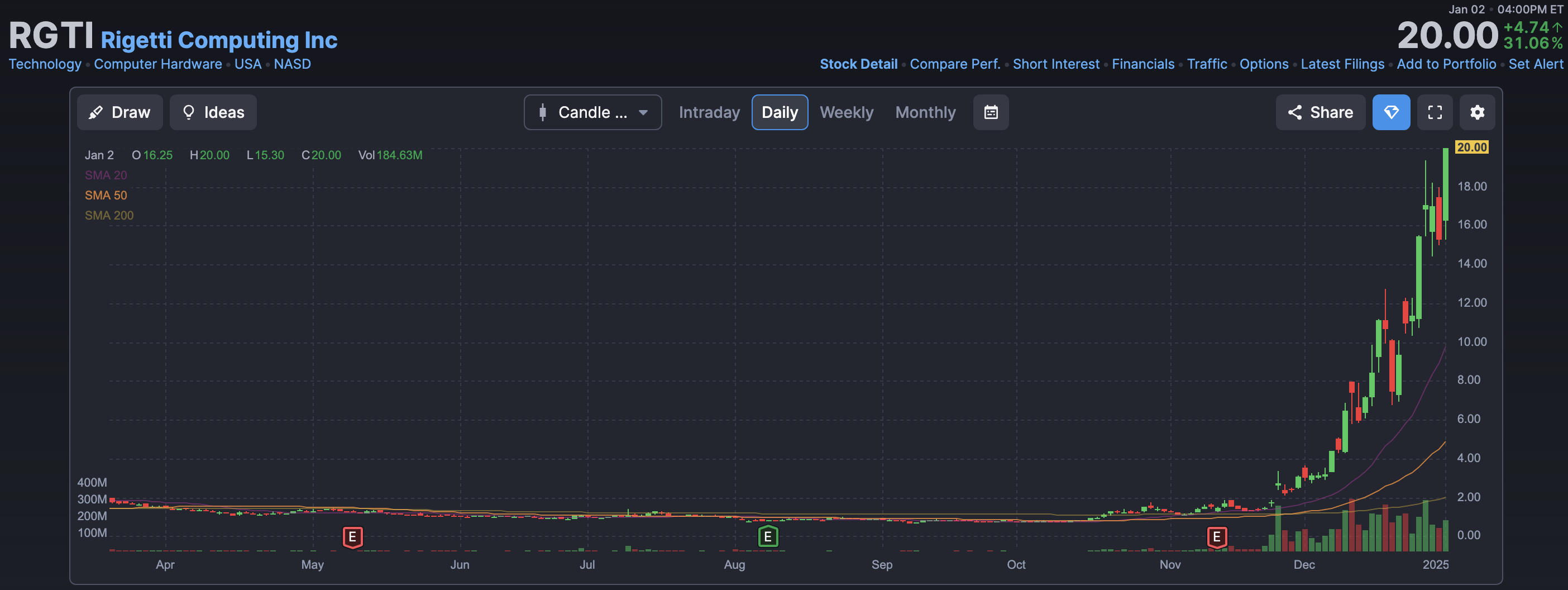Image resolution: width=1568 pixels, height=590 pixels.
Task: Open chart settings gear
Action: pyautogui.click(x=1478, y=113)
